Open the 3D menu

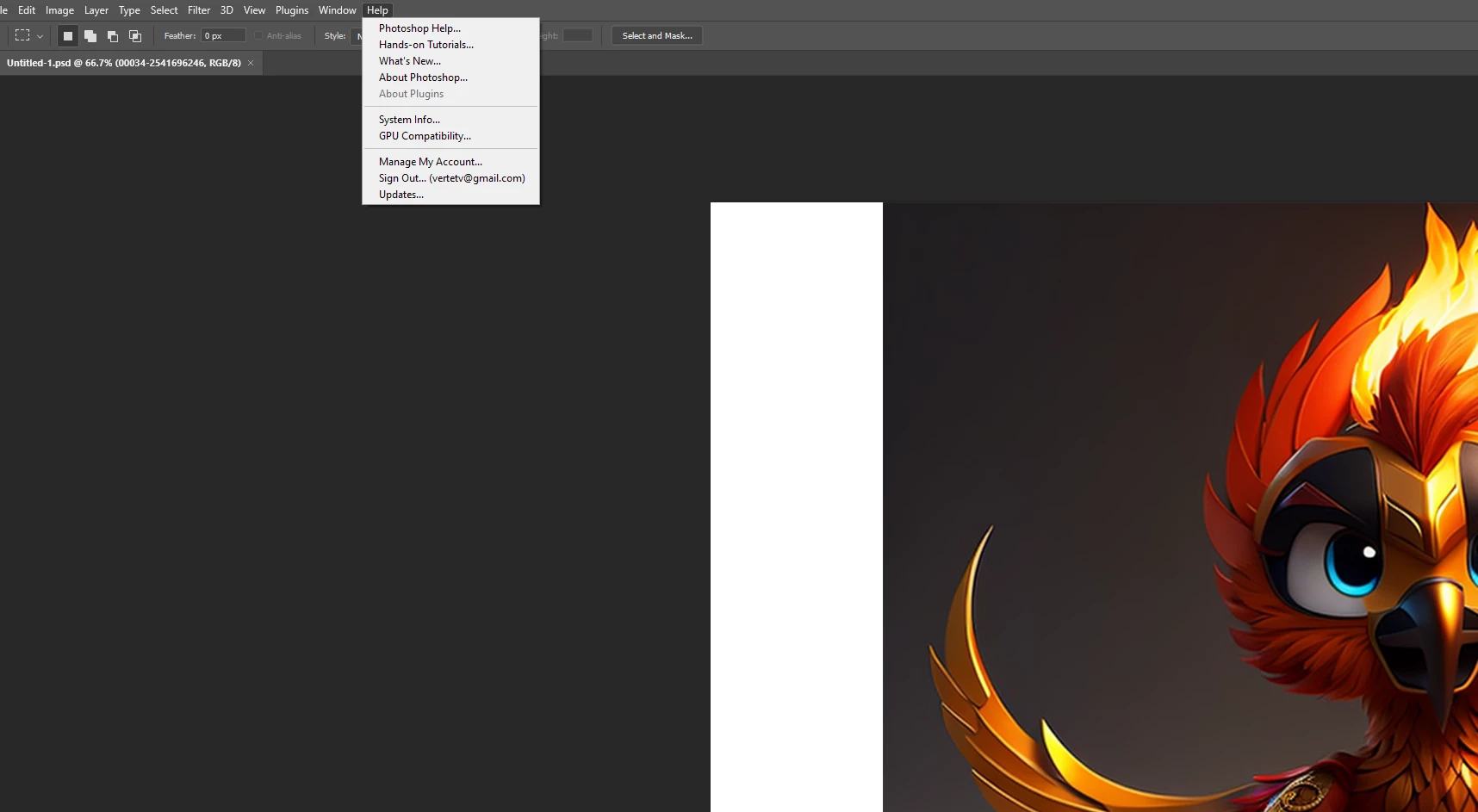[x=227, y=10]
